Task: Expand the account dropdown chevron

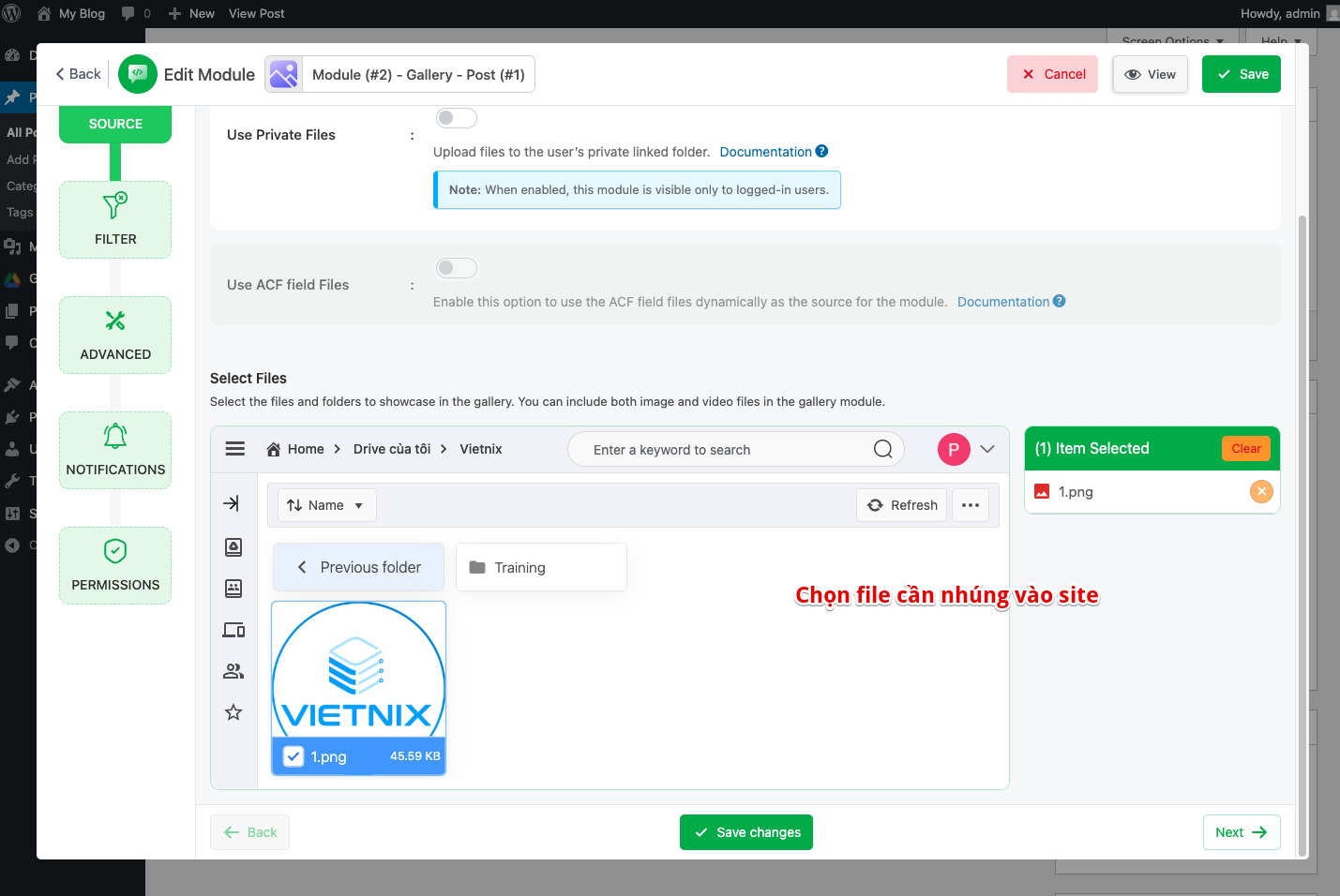Action: click(987, 449)
